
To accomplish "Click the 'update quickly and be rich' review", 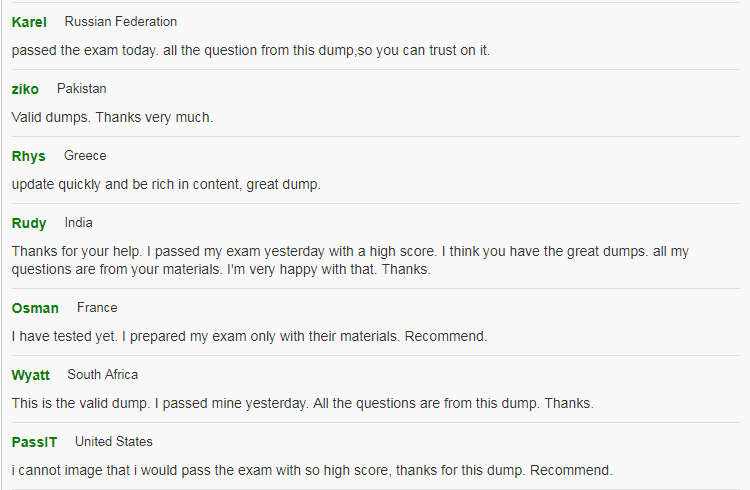I will point(166,184).
